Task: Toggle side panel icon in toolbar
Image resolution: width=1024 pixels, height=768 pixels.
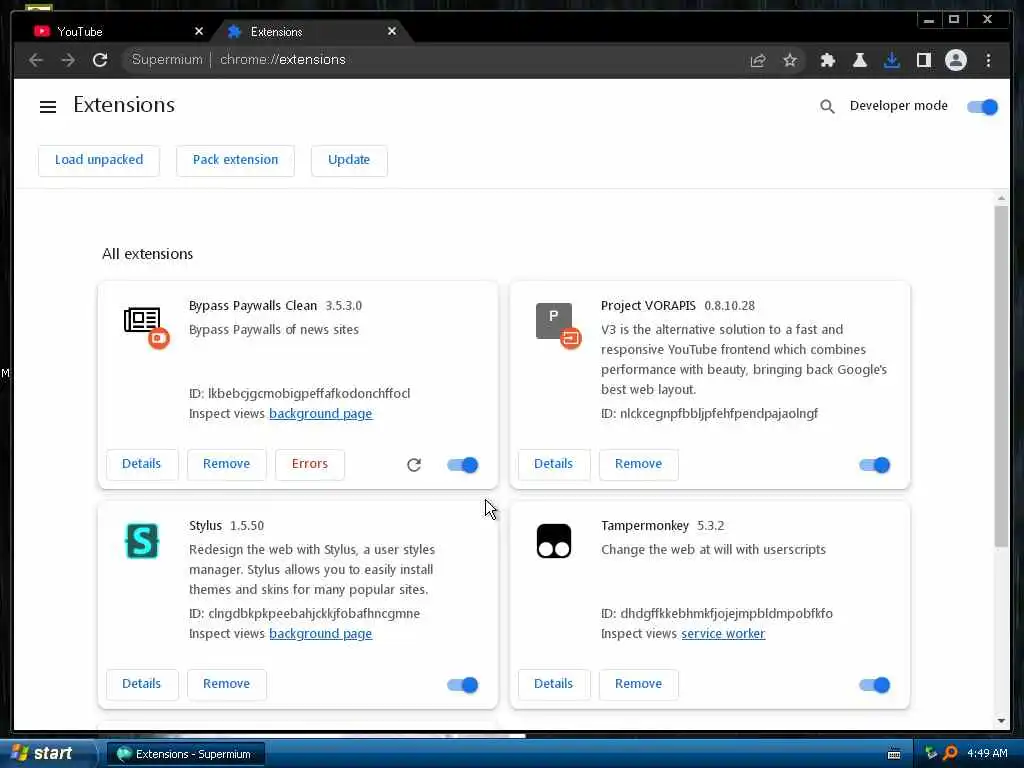Action: (x=923, y=61)
